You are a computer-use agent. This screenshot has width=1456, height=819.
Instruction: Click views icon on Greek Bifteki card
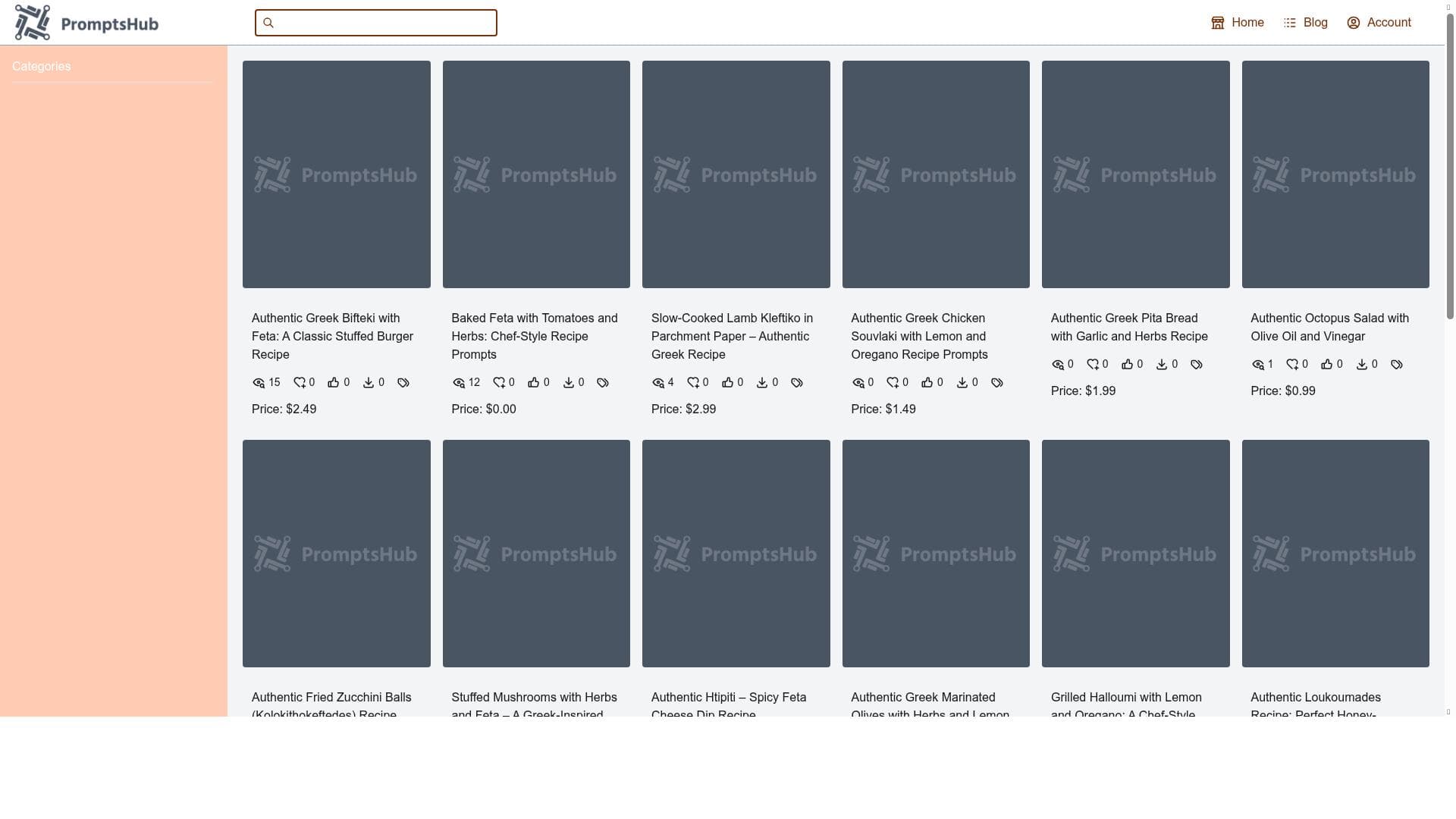pyautogui.click(x=259, y=383)
